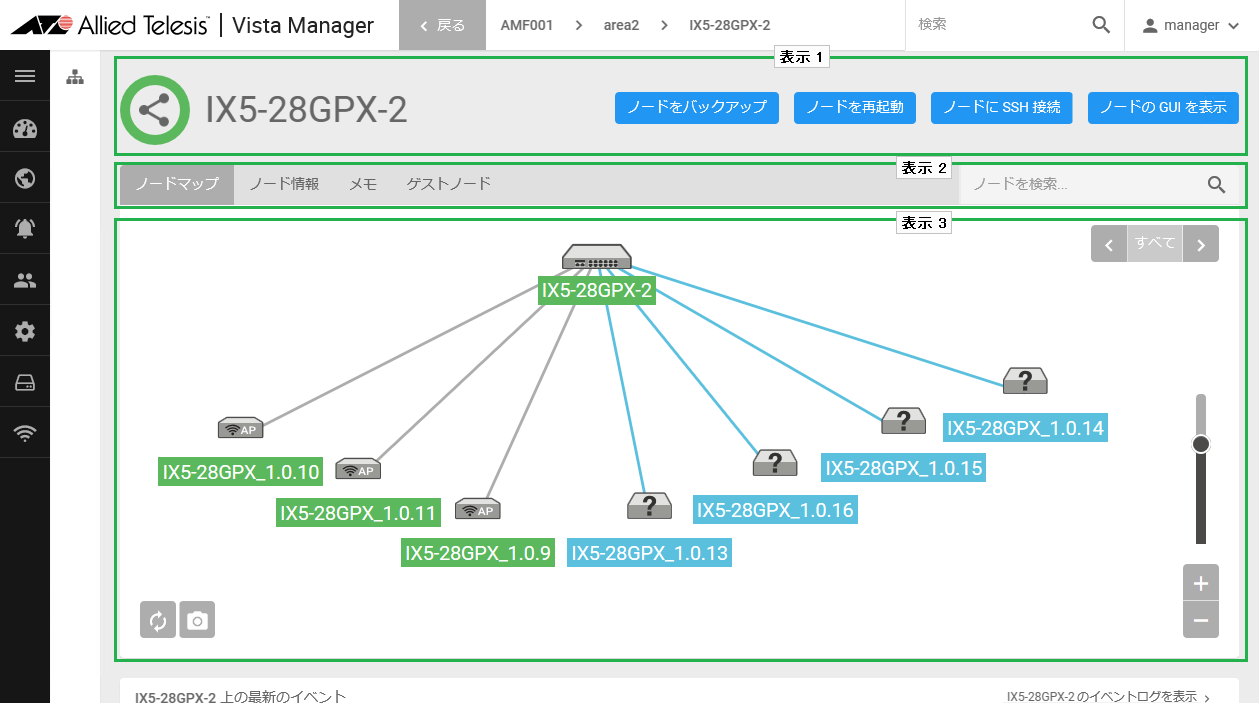Select unknown device icon for IX5-28GPX_1.0.13

click(x=649, y=505)
